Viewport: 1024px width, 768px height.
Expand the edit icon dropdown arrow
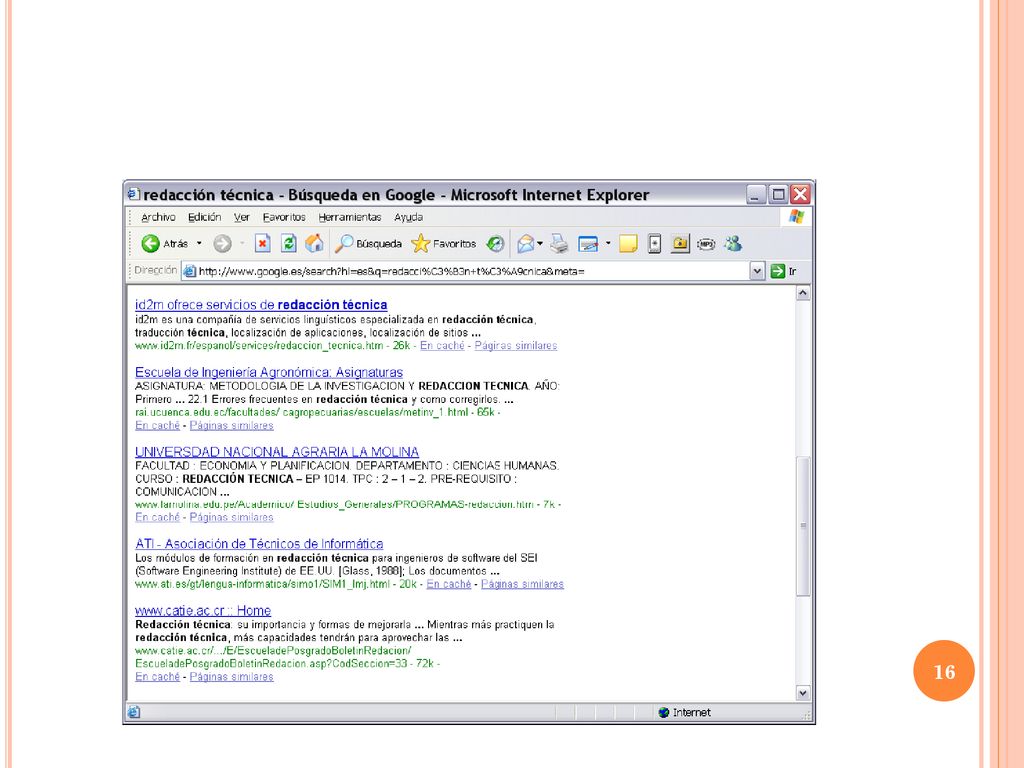point(608,244)
